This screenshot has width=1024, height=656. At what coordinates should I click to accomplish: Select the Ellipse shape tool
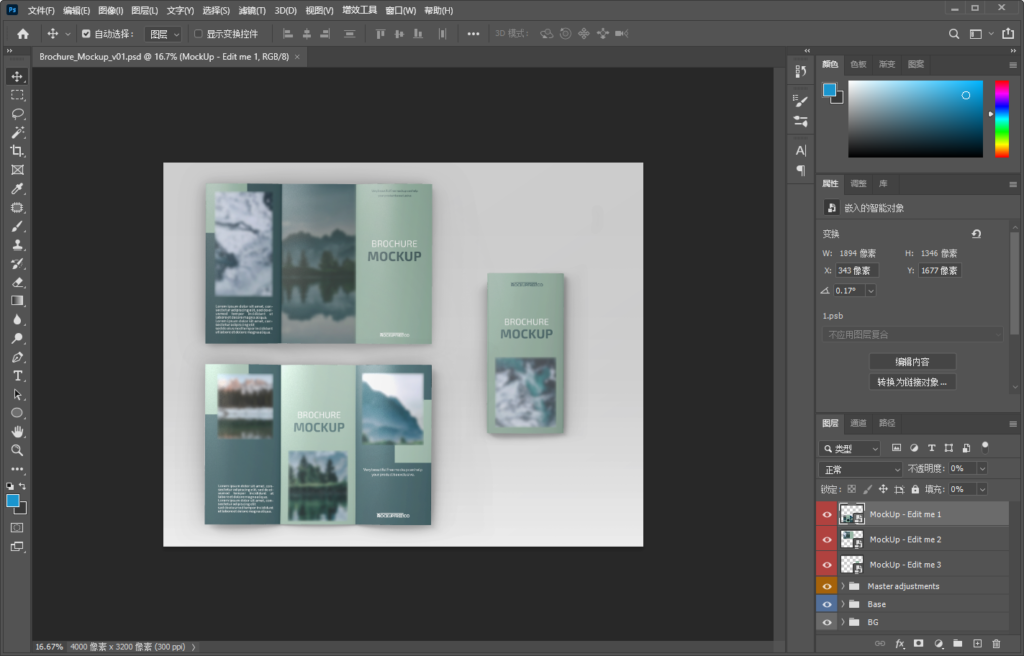(x=17, y=413)
